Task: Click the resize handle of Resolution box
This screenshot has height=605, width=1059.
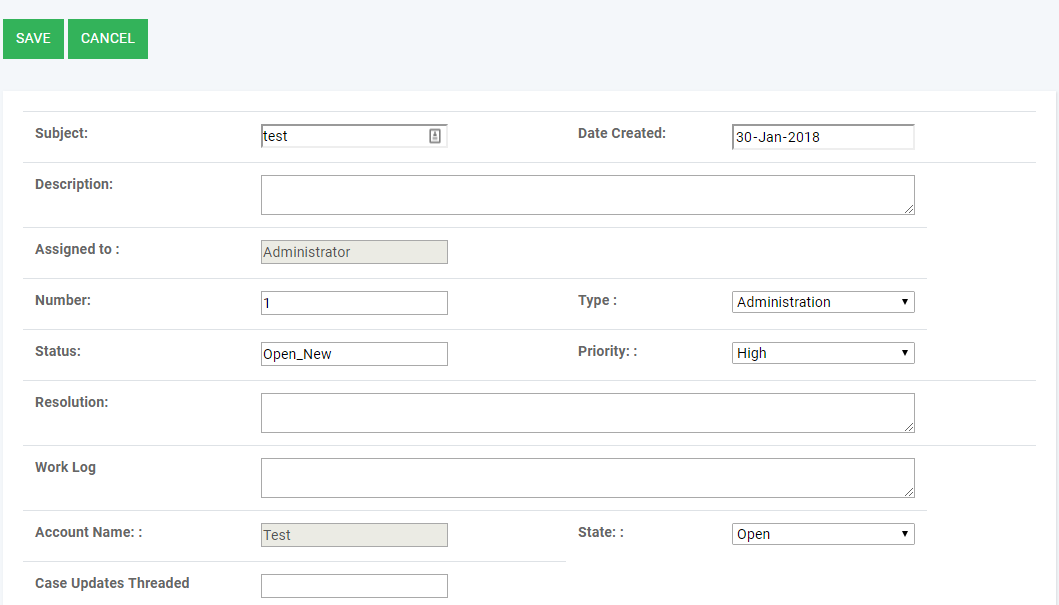Action: click(909, 427)
